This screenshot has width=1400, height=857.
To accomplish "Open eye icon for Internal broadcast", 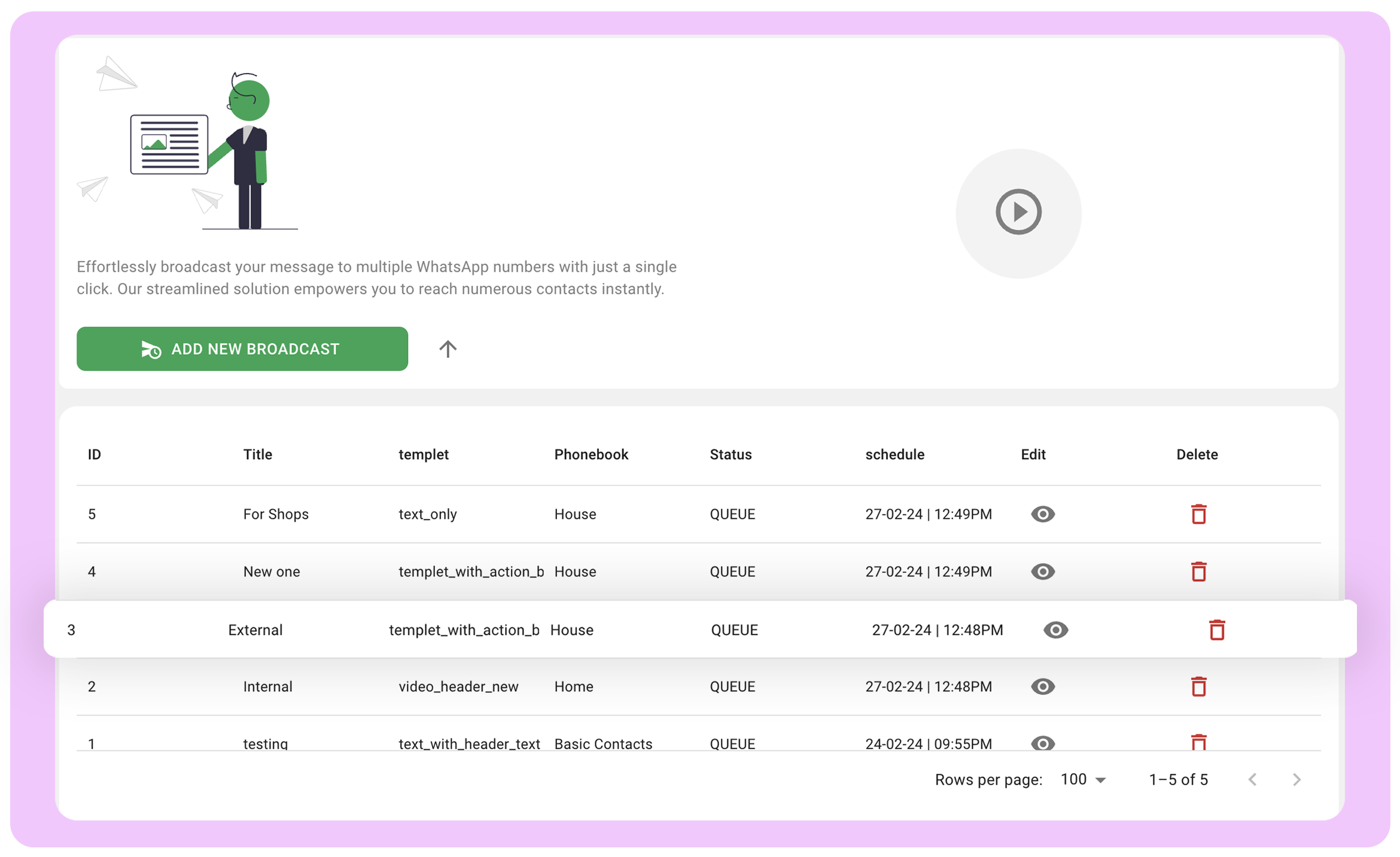I will click(1042, 686).
